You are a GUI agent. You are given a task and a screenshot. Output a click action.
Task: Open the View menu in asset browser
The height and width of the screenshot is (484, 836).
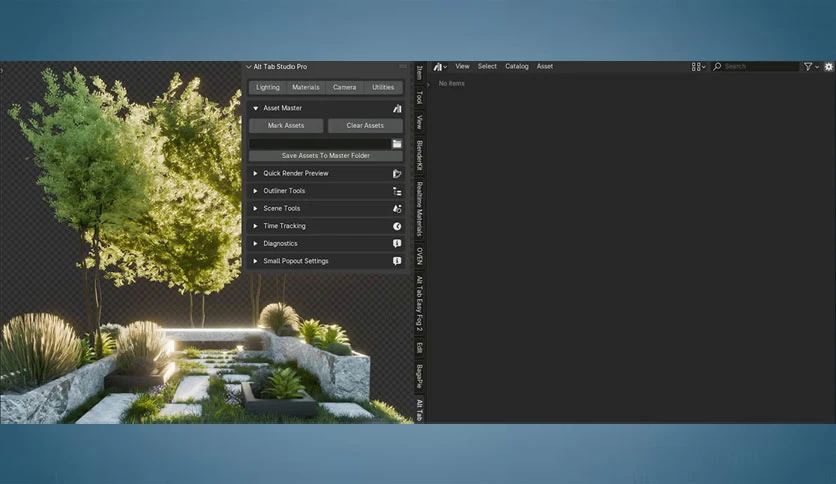(x=462, y=67)
